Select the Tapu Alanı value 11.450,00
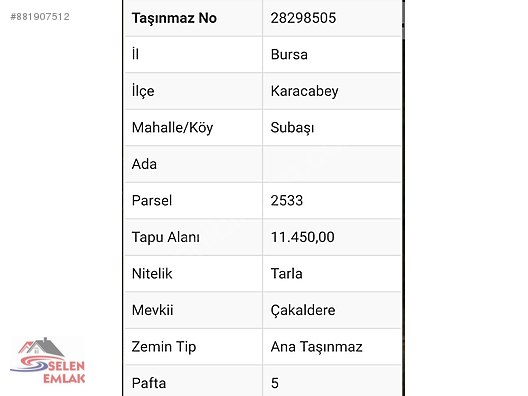This screenshot has height=396, width=528. click(x=302, y=237)
